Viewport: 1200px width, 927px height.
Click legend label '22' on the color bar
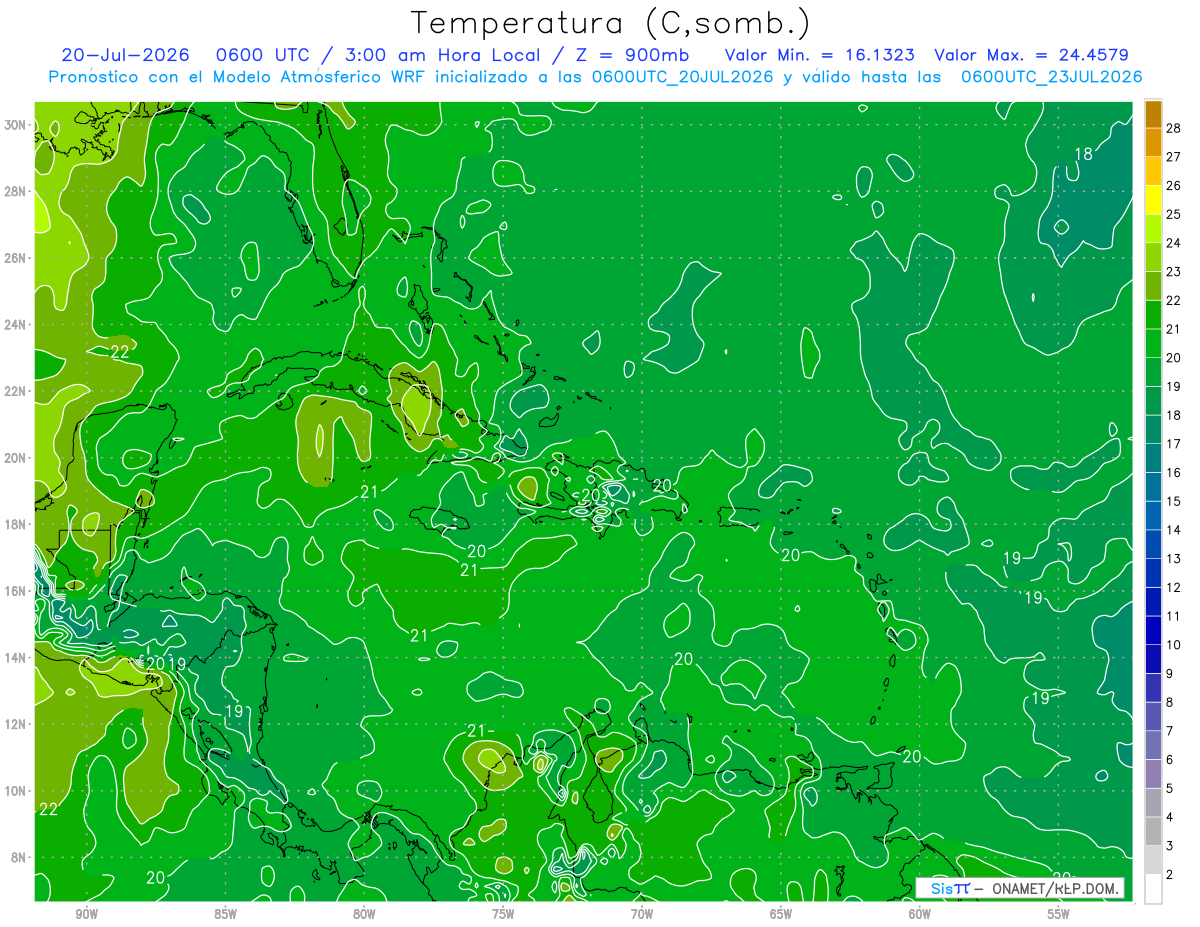point(1173,300)
